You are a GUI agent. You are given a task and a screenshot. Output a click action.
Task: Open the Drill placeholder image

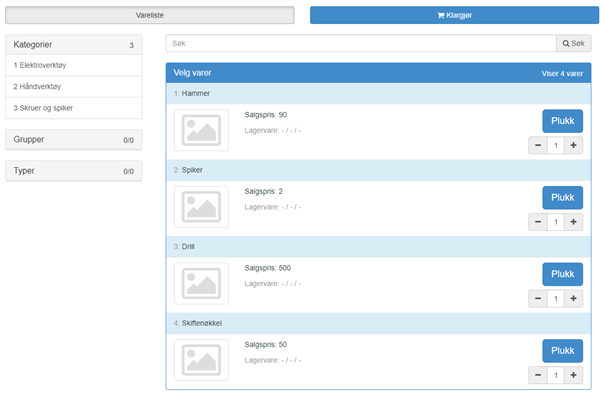[201, 283]
